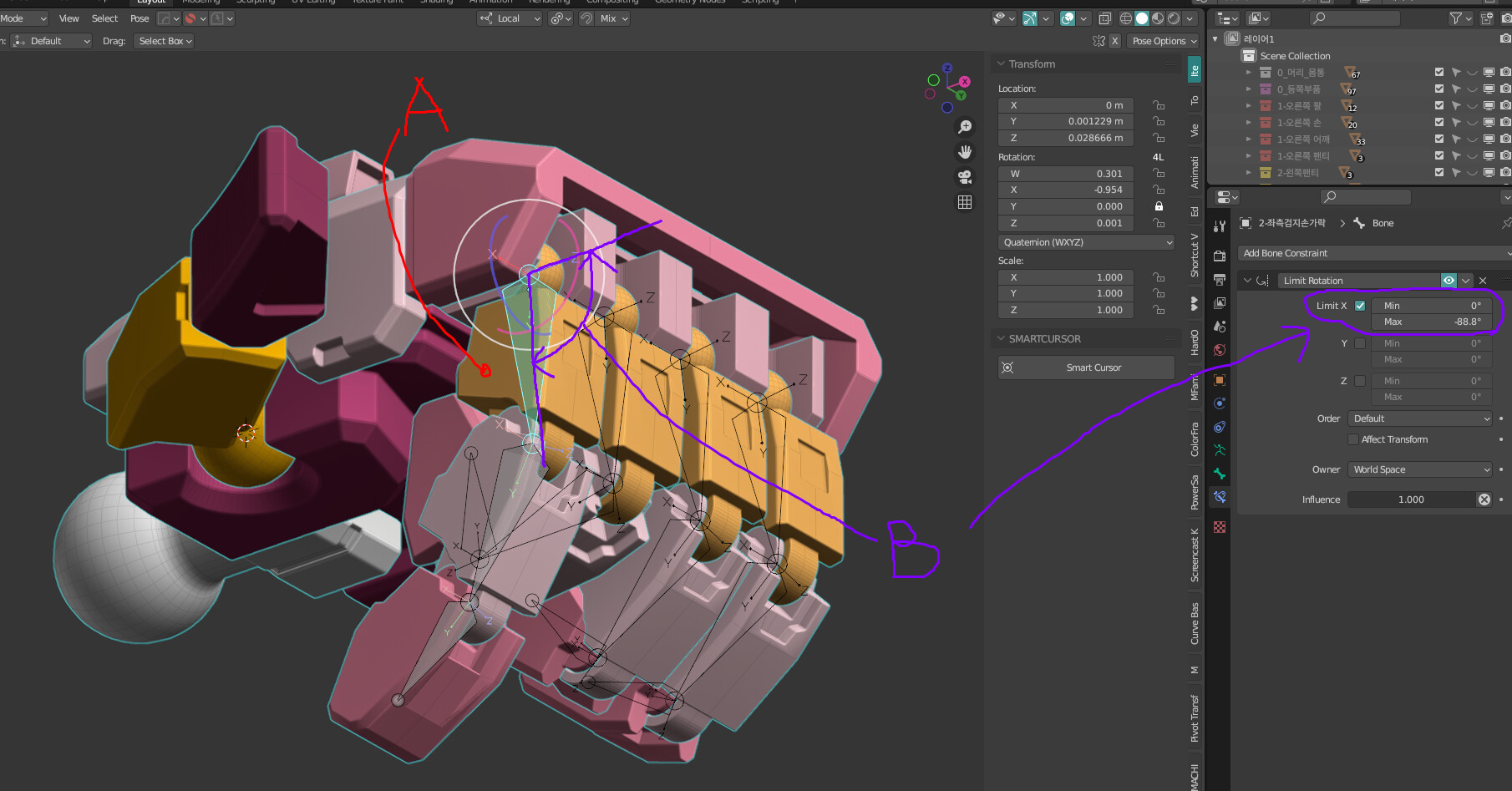
Task: Toggle the Y rotation lock padlock
Action: [1159, 205]
